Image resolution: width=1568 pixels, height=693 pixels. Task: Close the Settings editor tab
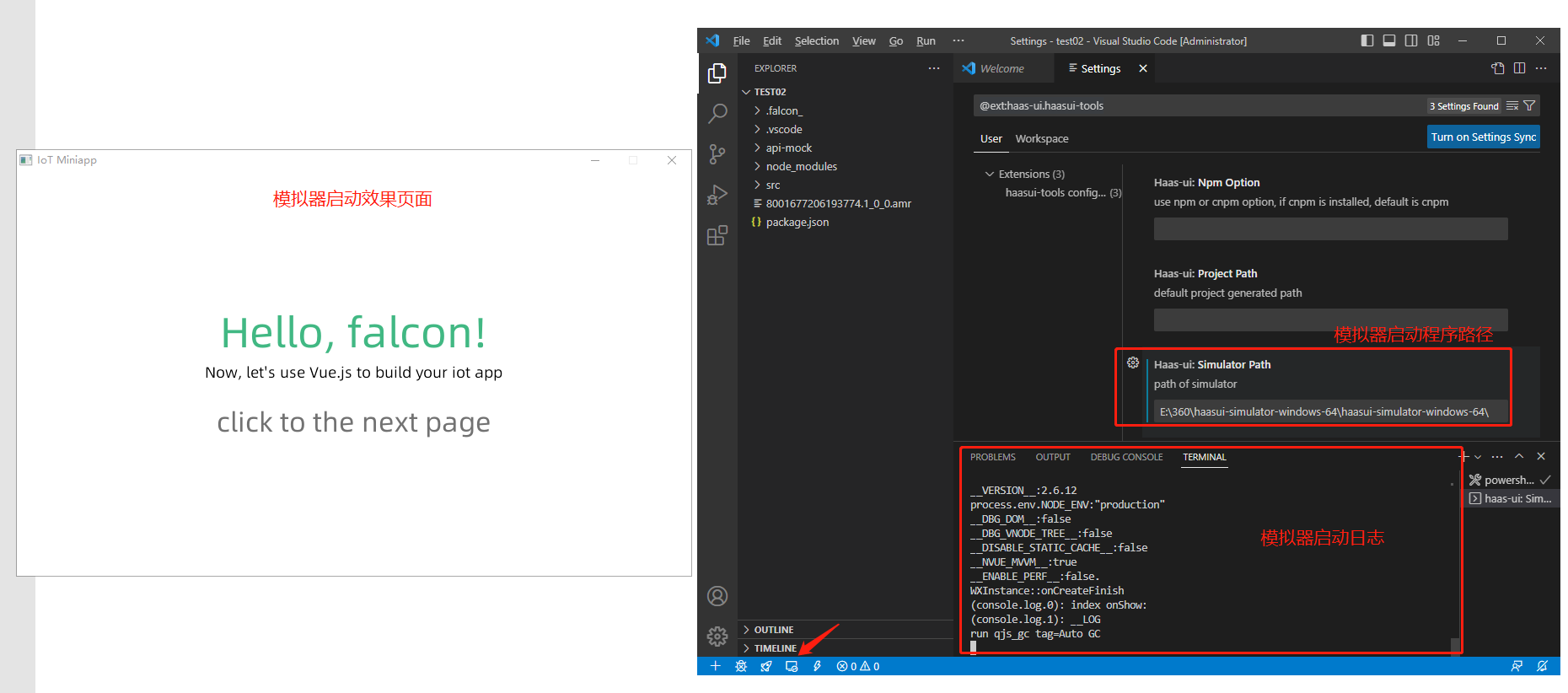pyautogui.click(x=1143, y=68)
